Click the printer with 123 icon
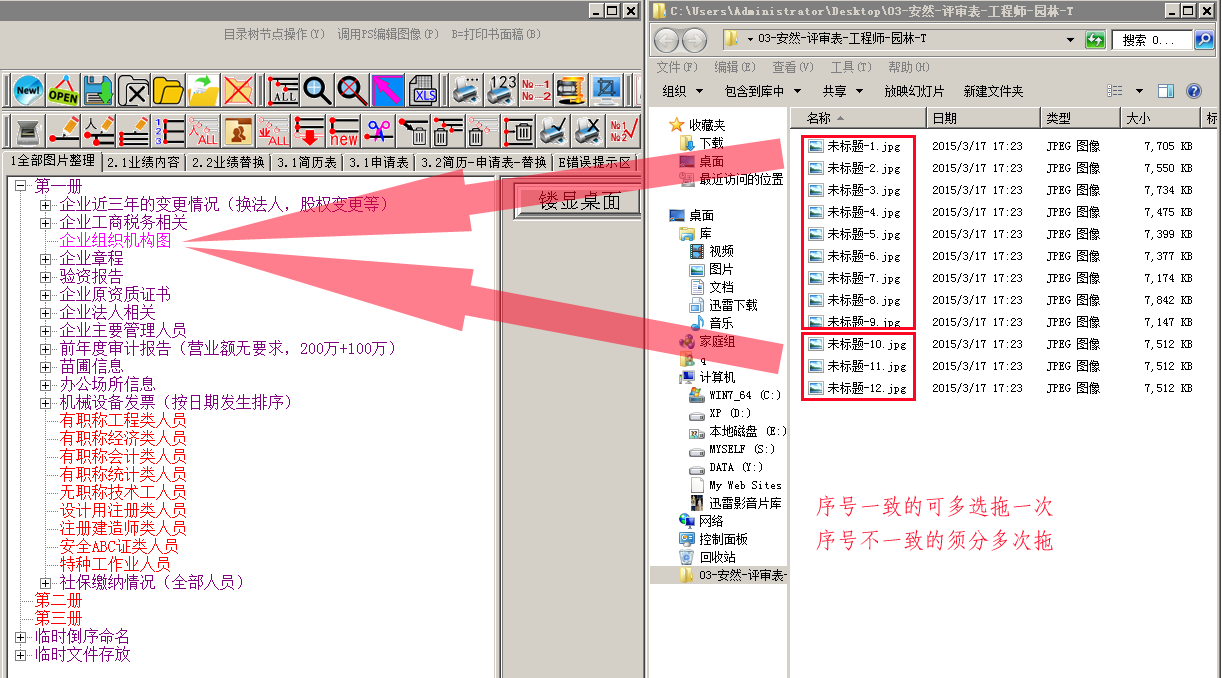1222x678 pixels. (501, 91)
